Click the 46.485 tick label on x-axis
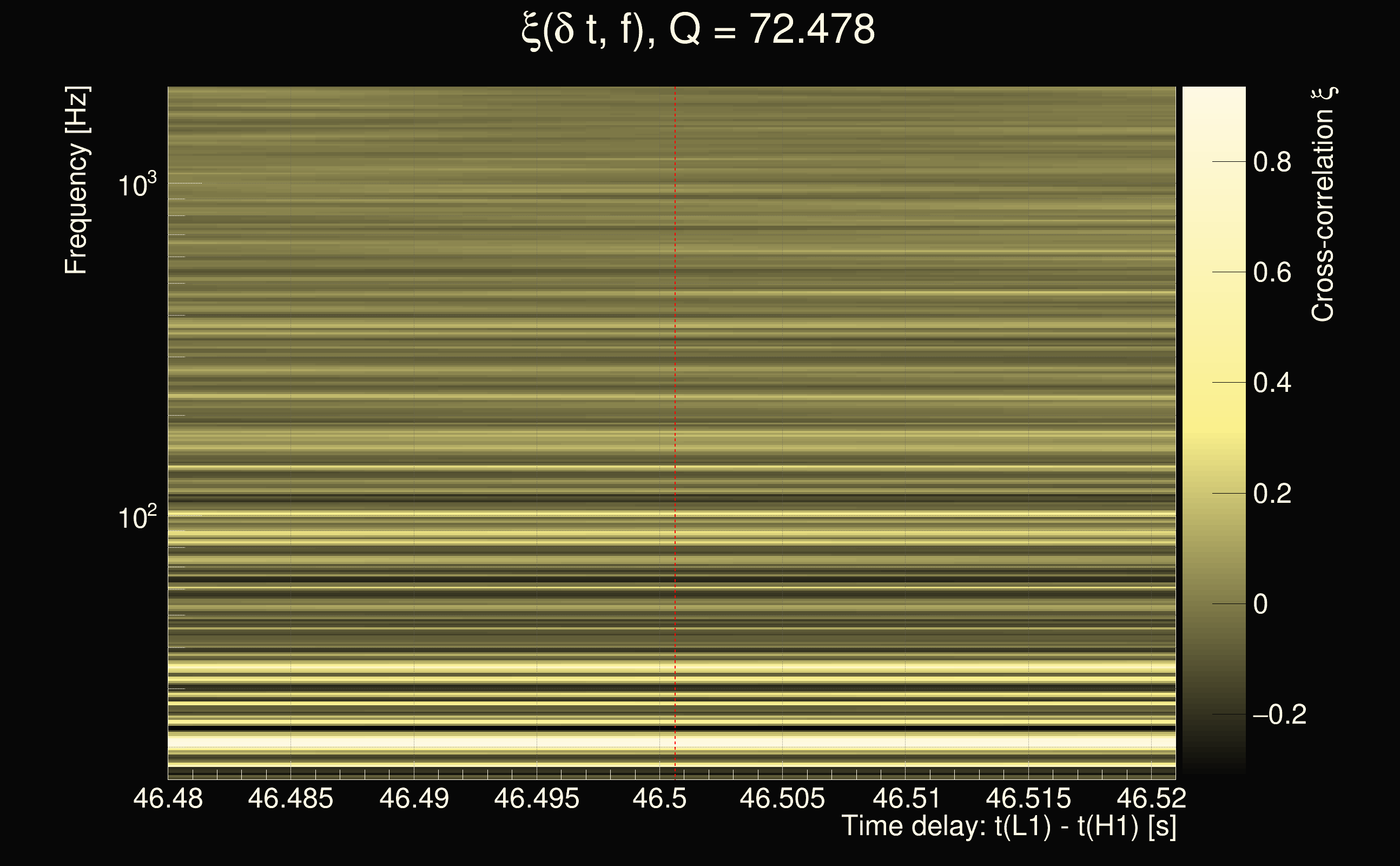The image size is (1400, 866). tap(290, 798)
